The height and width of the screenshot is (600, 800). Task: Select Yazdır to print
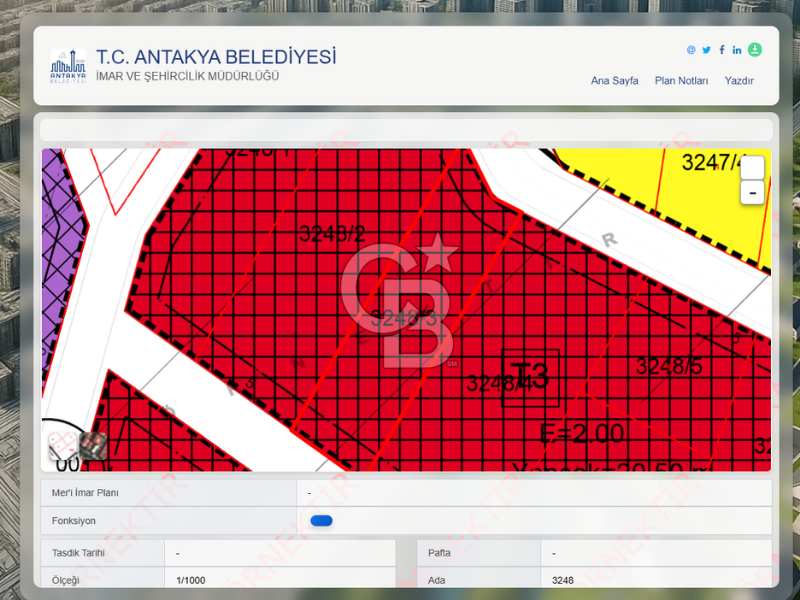pos(739,81)
